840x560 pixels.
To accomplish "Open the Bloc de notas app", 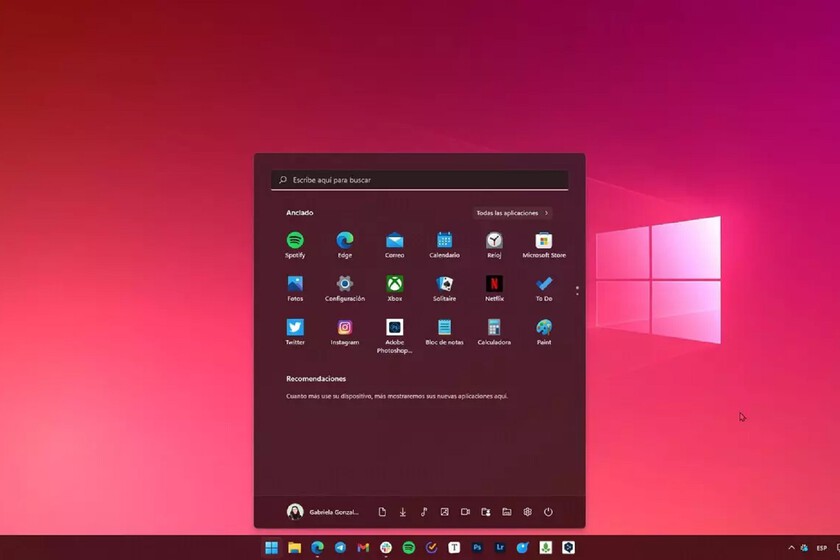I will pos(445,328).
